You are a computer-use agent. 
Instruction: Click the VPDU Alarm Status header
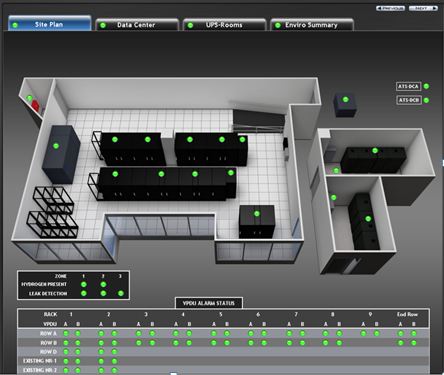209,303
